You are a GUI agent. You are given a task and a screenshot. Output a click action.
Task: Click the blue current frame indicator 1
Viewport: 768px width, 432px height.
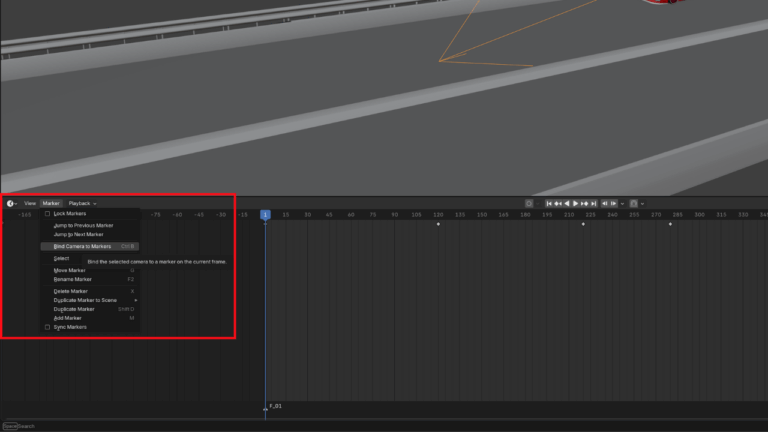pyautogui.click(x=265, y=215)
